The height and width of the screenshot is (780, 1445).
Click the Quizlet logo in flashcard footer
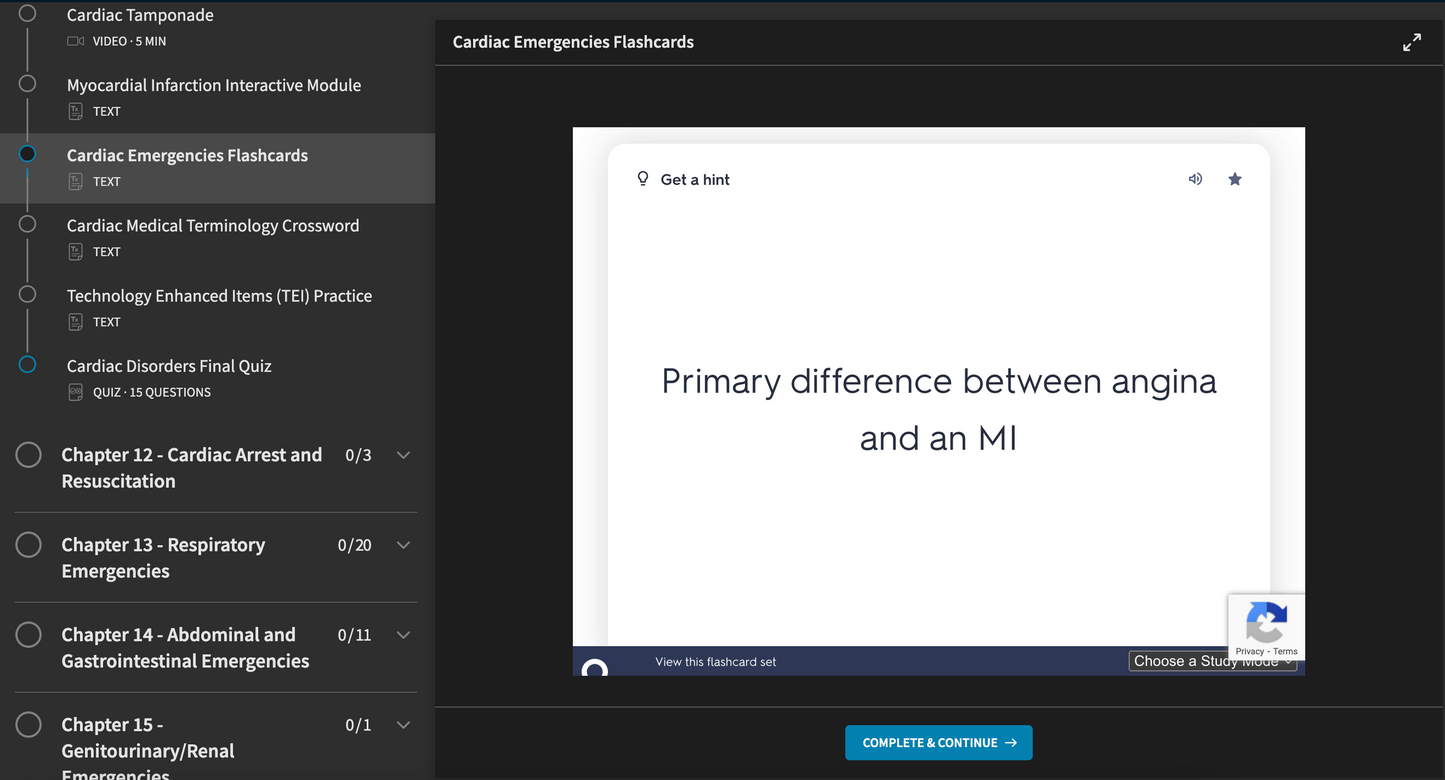pos(595,668)
